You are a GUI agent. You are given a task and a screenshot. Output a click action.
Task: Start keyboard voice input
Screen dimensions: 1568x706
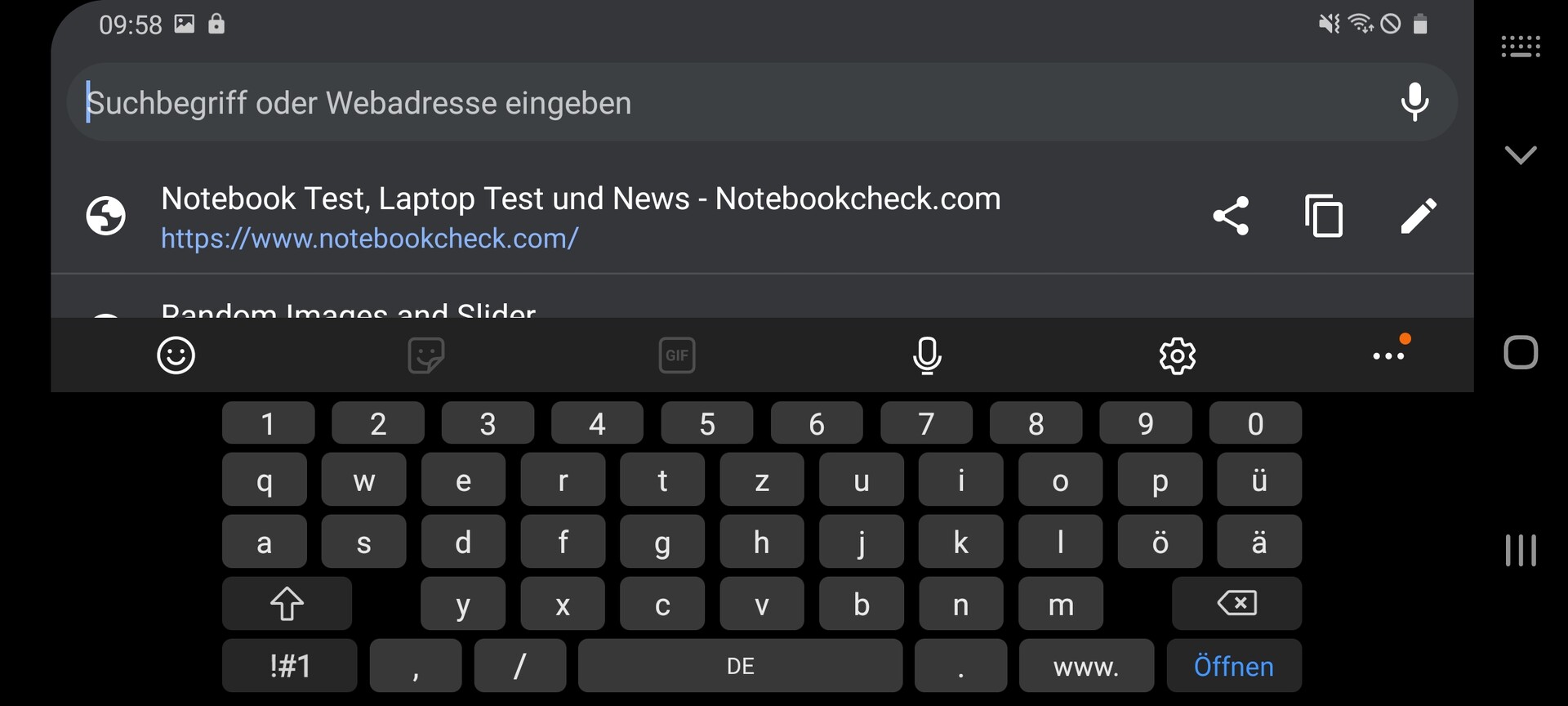(927, 355)
